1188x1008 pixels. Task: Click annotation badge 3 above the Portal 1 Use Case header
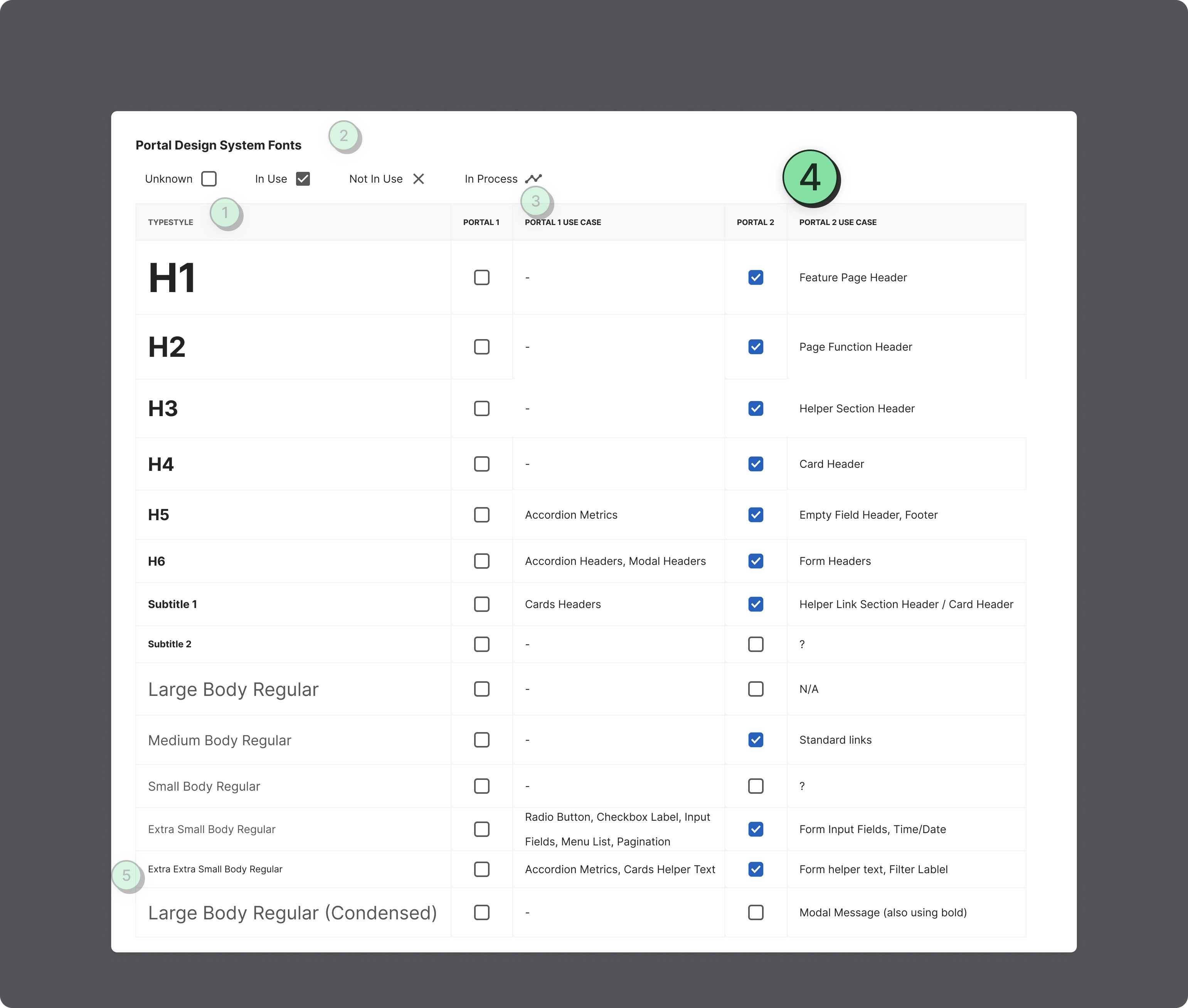click(x=536, y=201)
